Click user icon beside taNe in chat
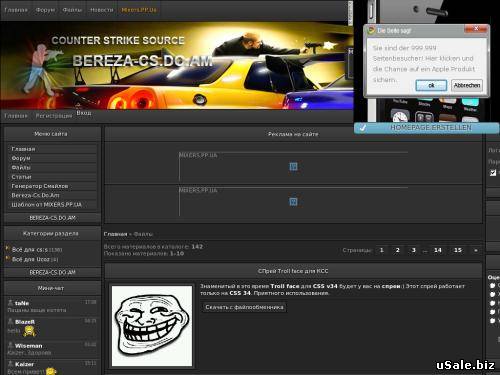The image size is (500, 375). tap(10, 303)
